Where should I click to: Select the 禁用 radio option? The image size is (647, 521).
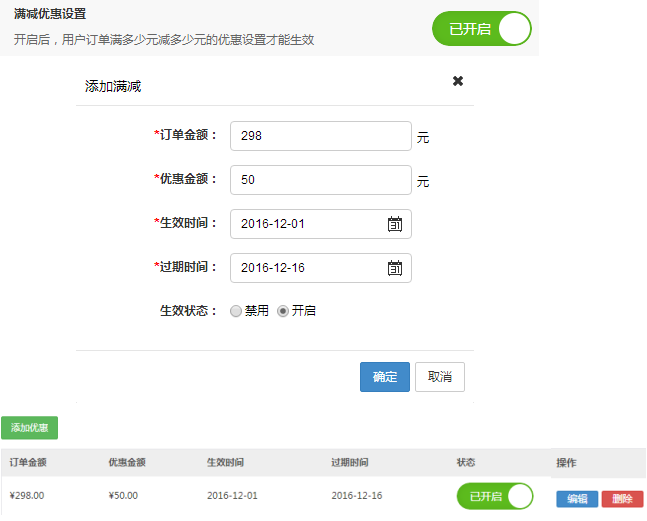click(x=236, y=311)
